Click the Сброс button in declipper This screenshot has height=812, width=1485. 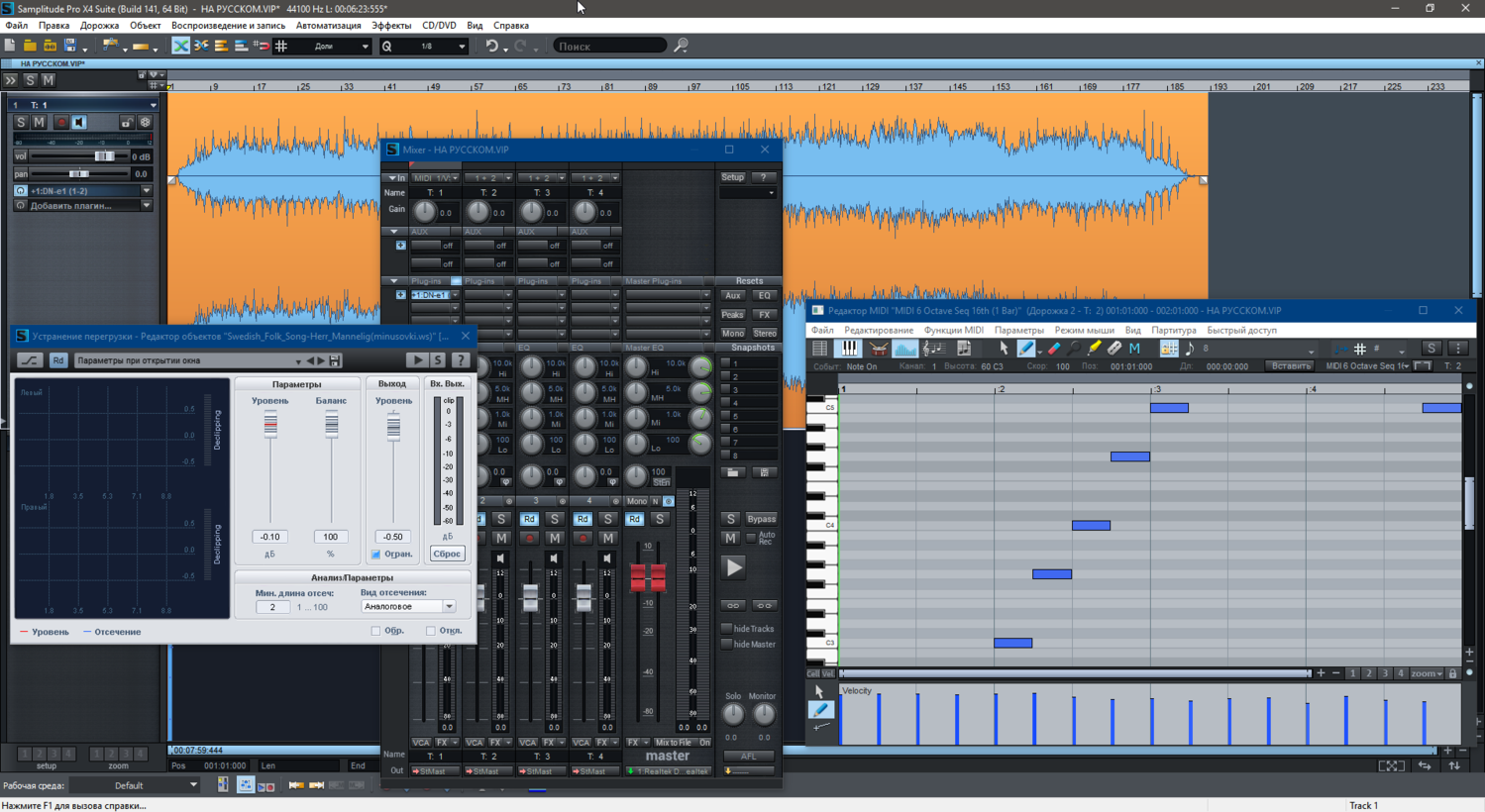point(447,554)
